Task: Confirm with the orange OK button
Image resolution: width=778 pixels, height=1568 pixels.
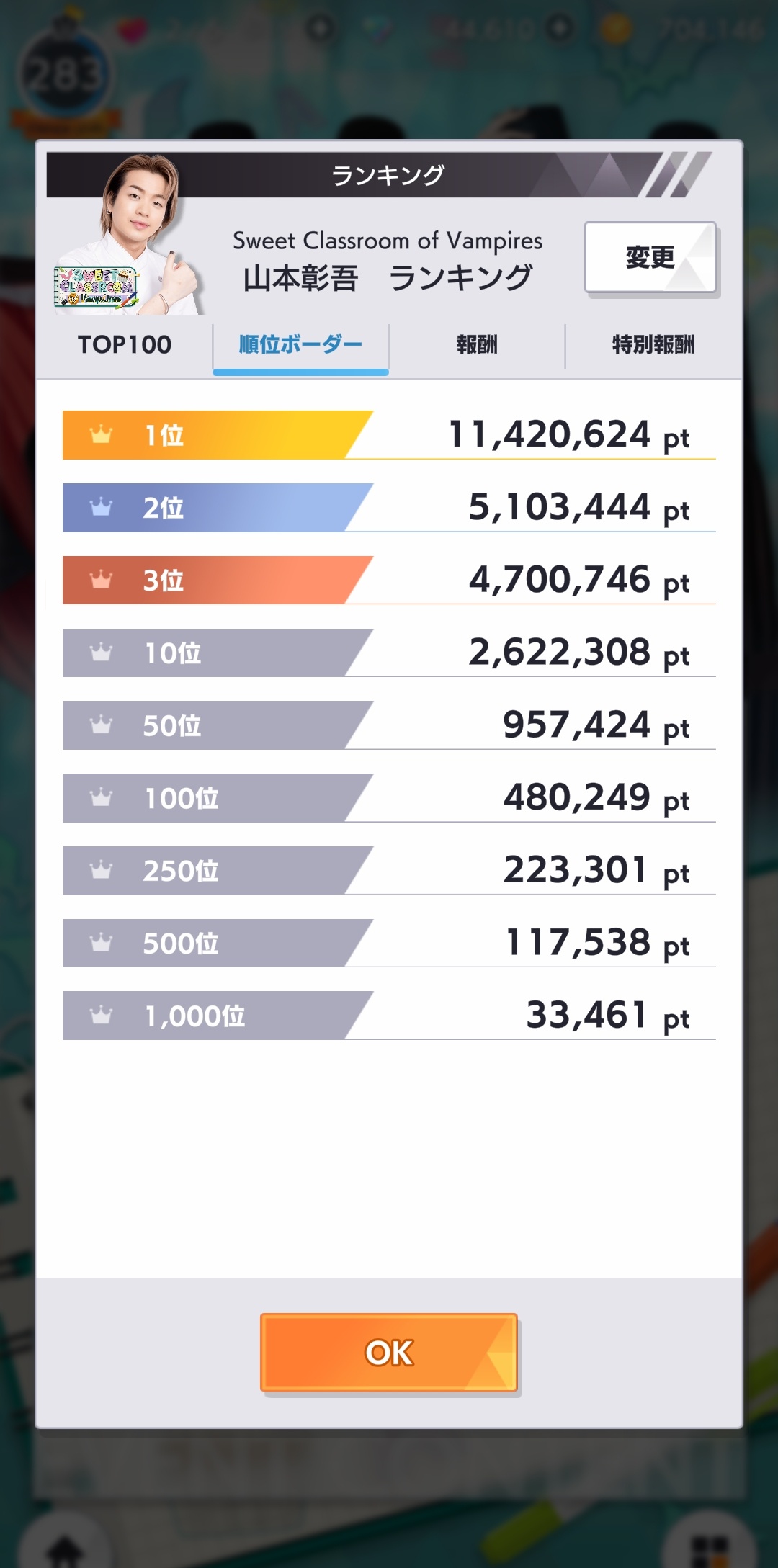Action: 389,1353
